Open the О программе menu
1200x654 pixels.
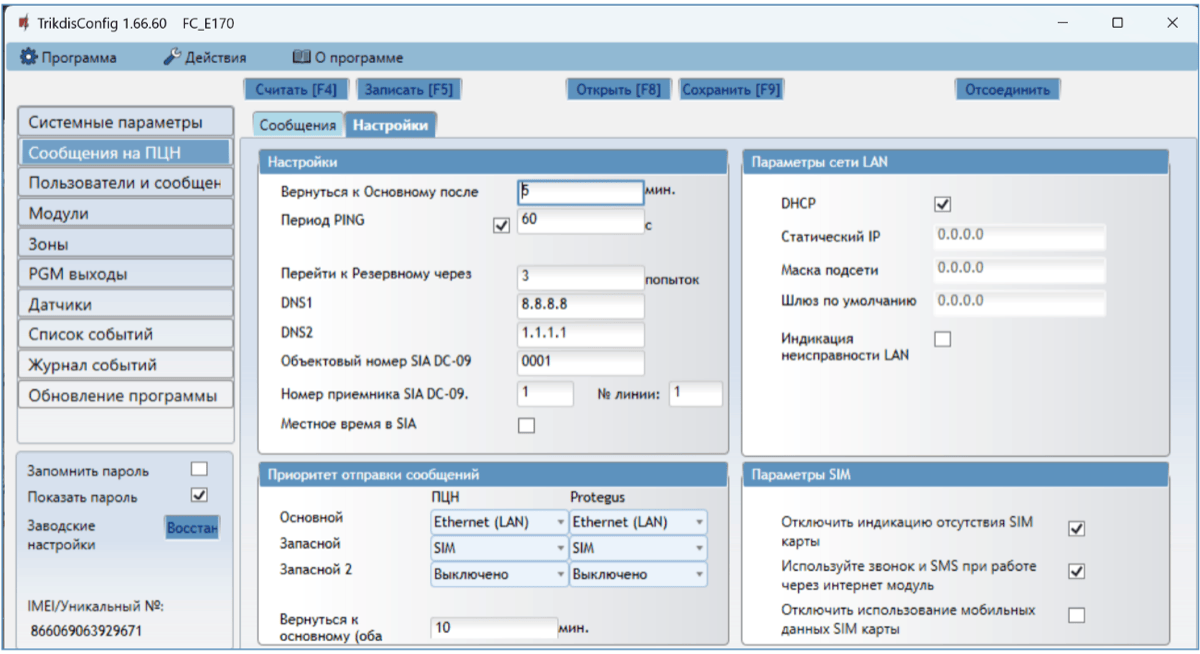[x=348, y=58]
